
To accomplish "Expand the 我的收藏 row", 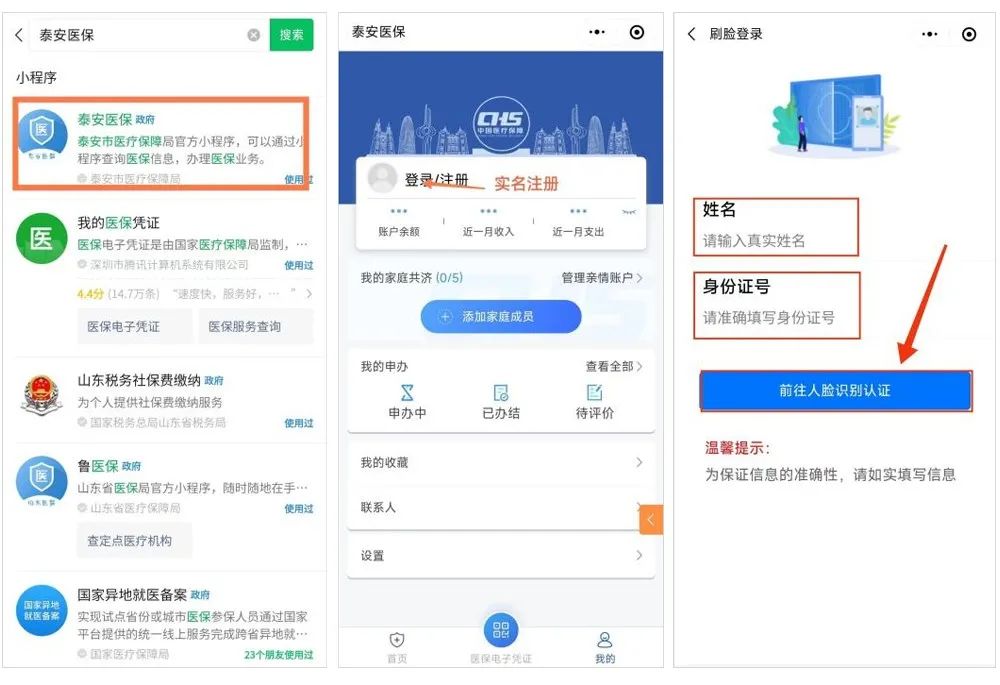I will (x=501, y=462).
